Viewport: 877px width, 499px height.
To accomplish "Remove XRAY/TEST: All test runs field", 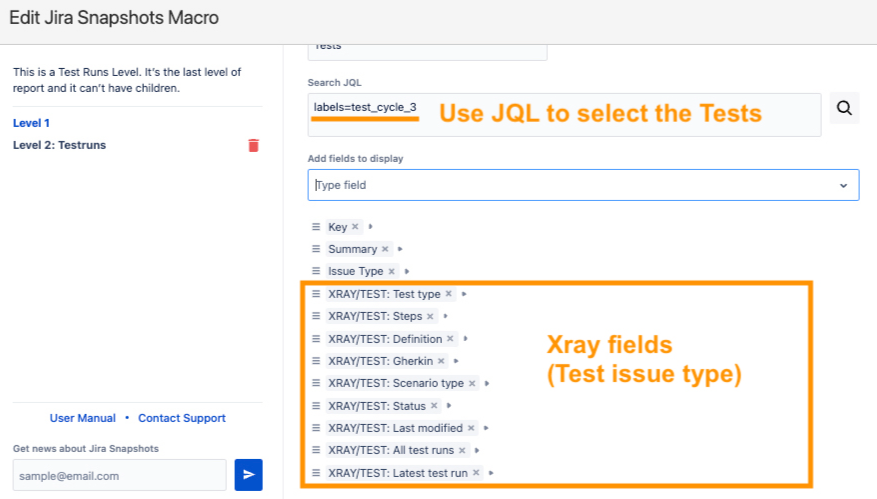I will click(x=463, y=450).
